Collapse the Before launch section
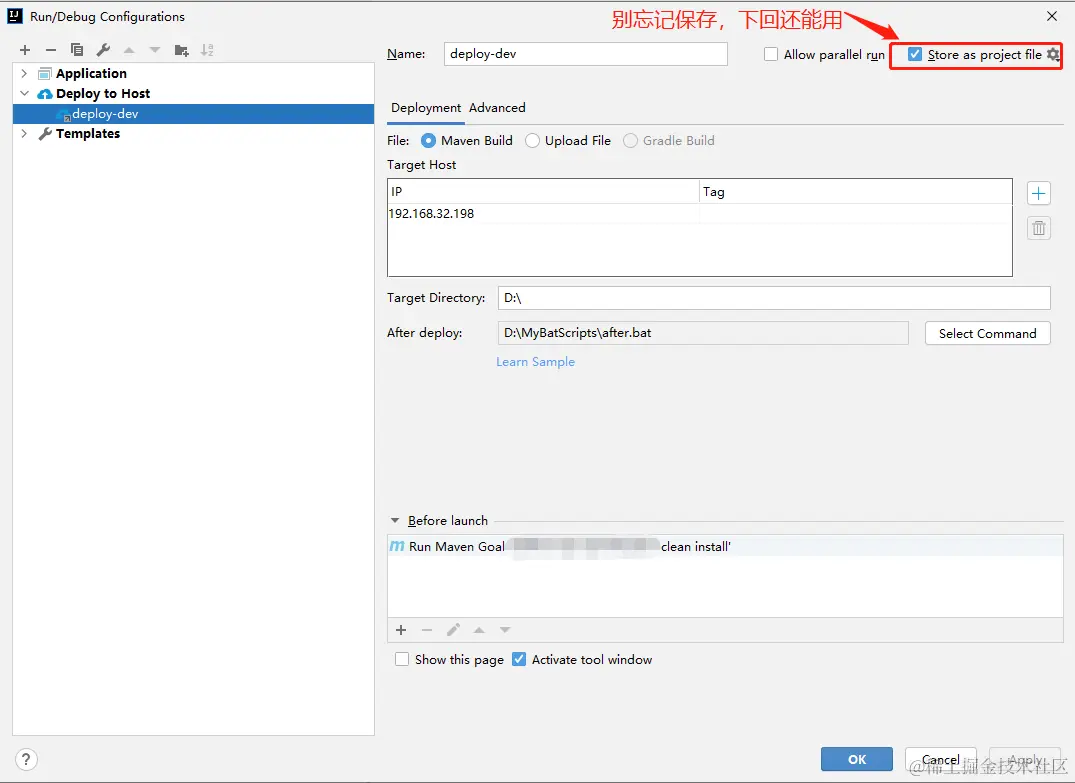The height and width of the screenshot is (783, 1075). pos(395,521)
